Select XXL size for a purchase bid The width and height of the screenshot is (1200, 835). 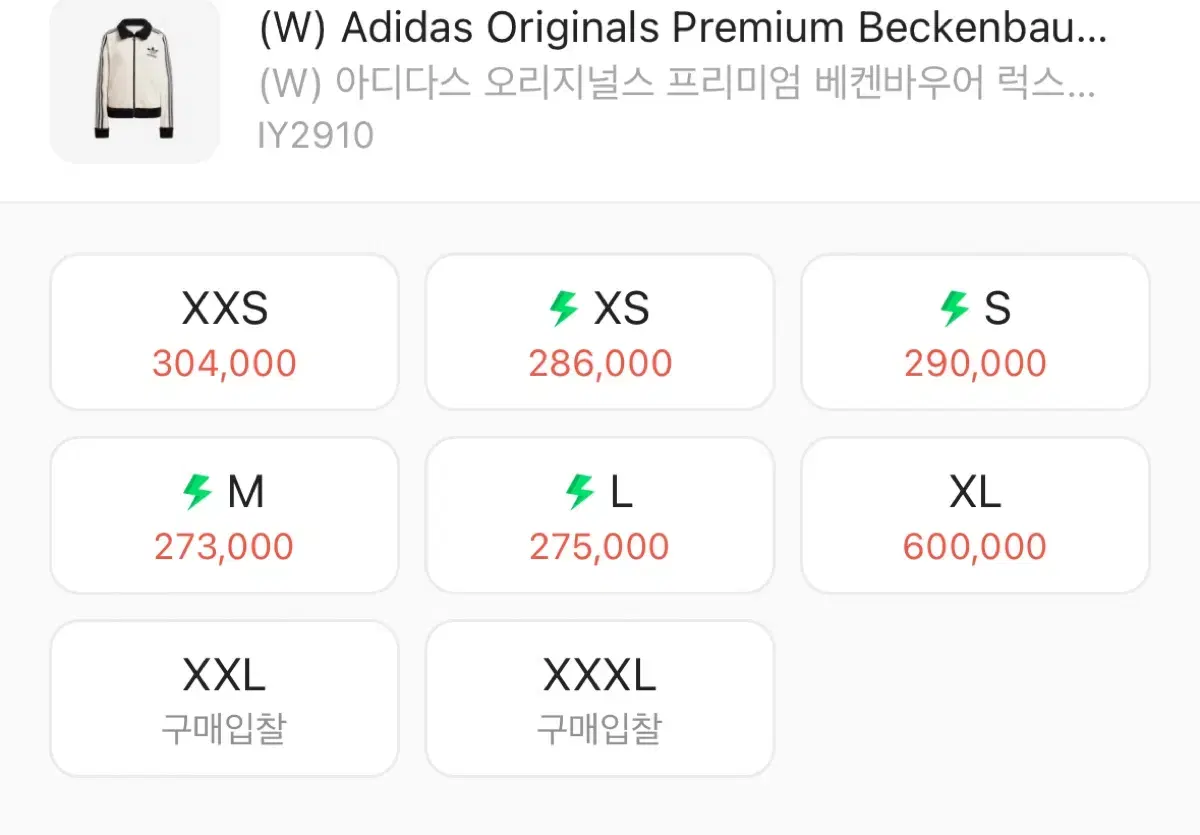point(224,698)
